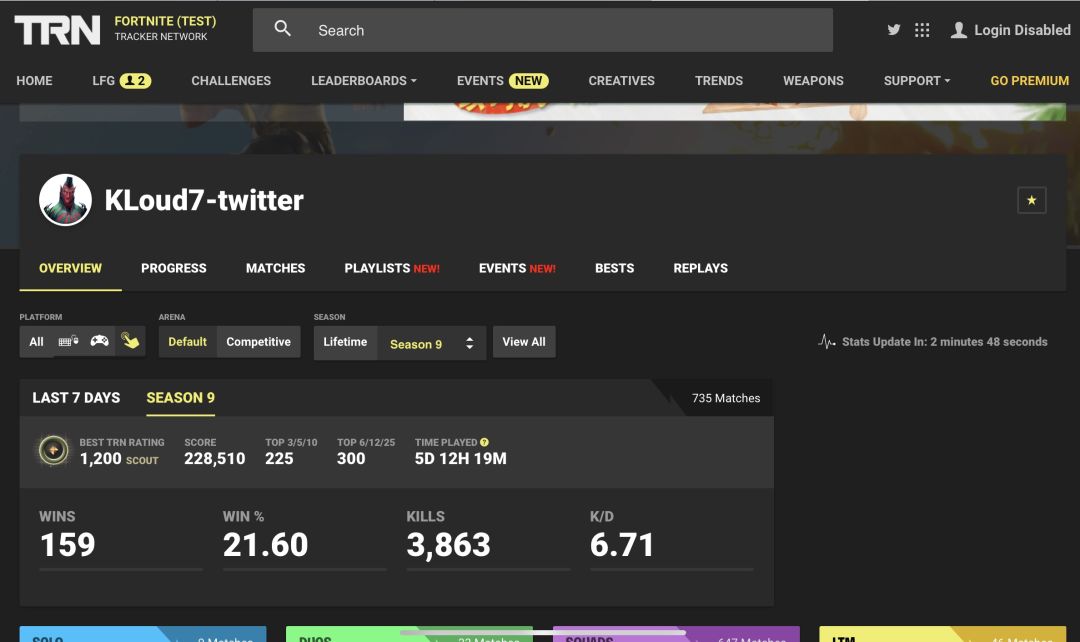
Task: Select the All platform filter
Action: click(x=37, y=342)
